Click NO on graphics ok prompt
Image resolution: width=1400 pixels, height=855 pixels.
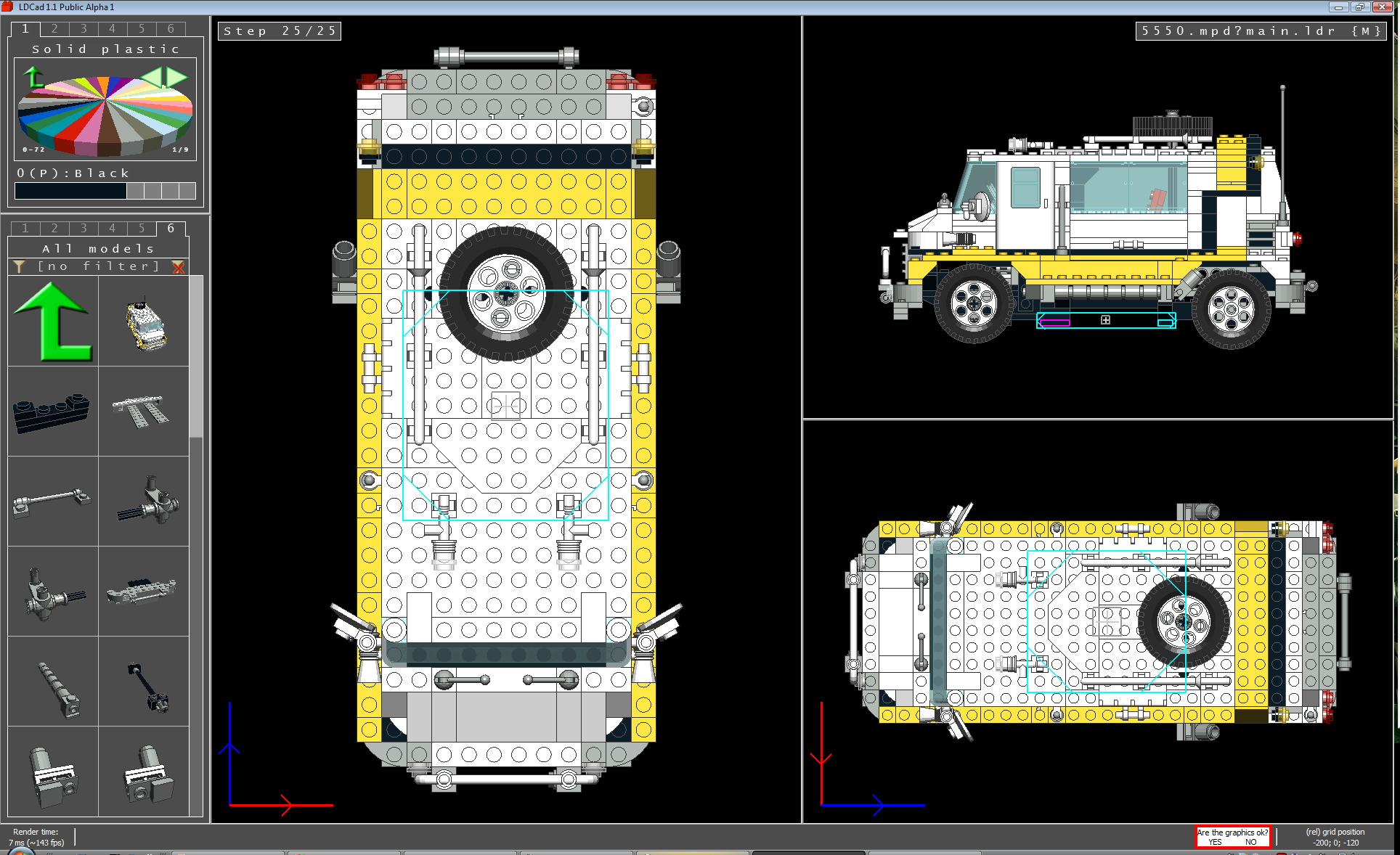1250,842
